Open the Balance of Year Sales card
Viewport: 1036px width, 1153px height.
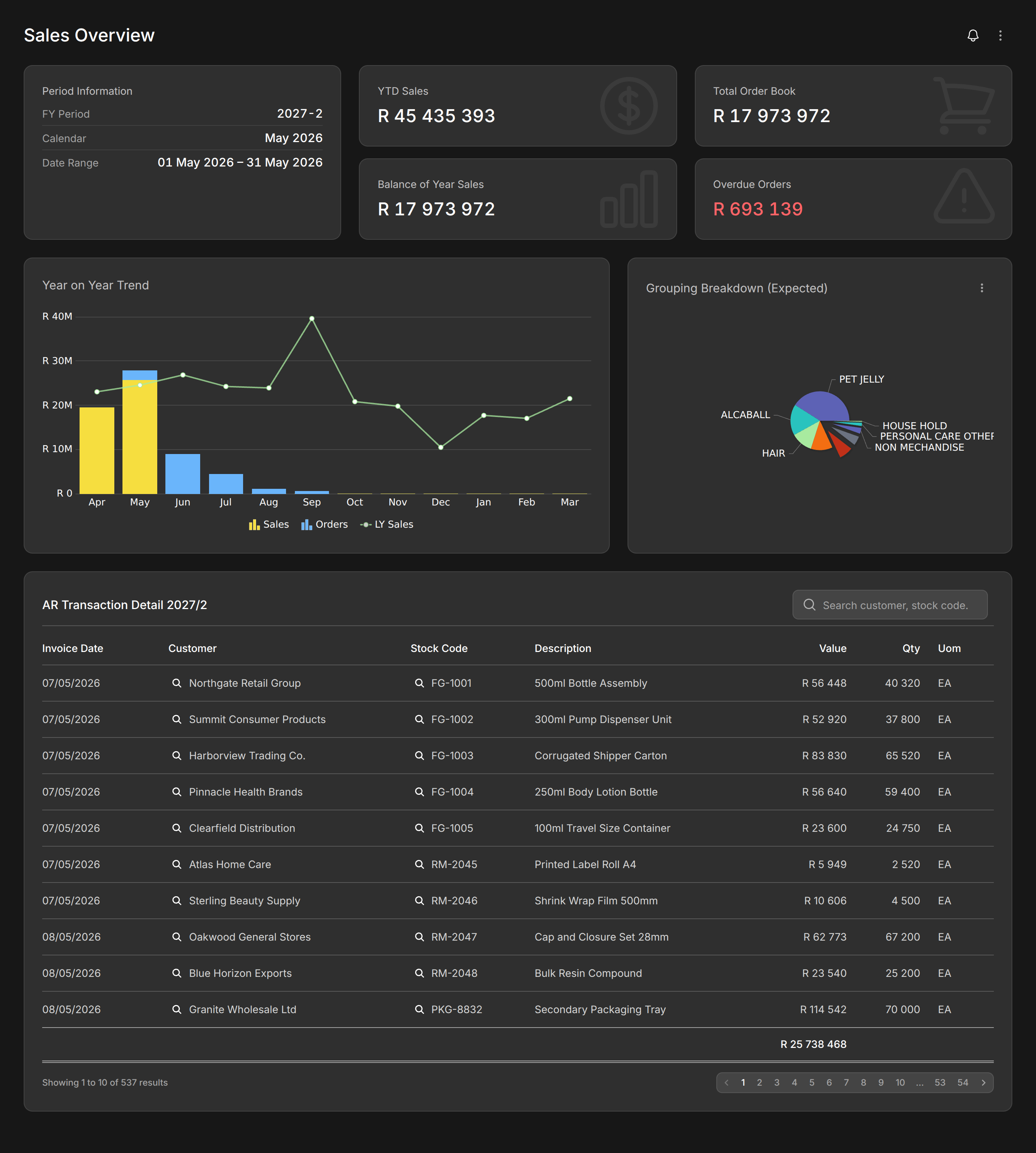tap(517, 199)
